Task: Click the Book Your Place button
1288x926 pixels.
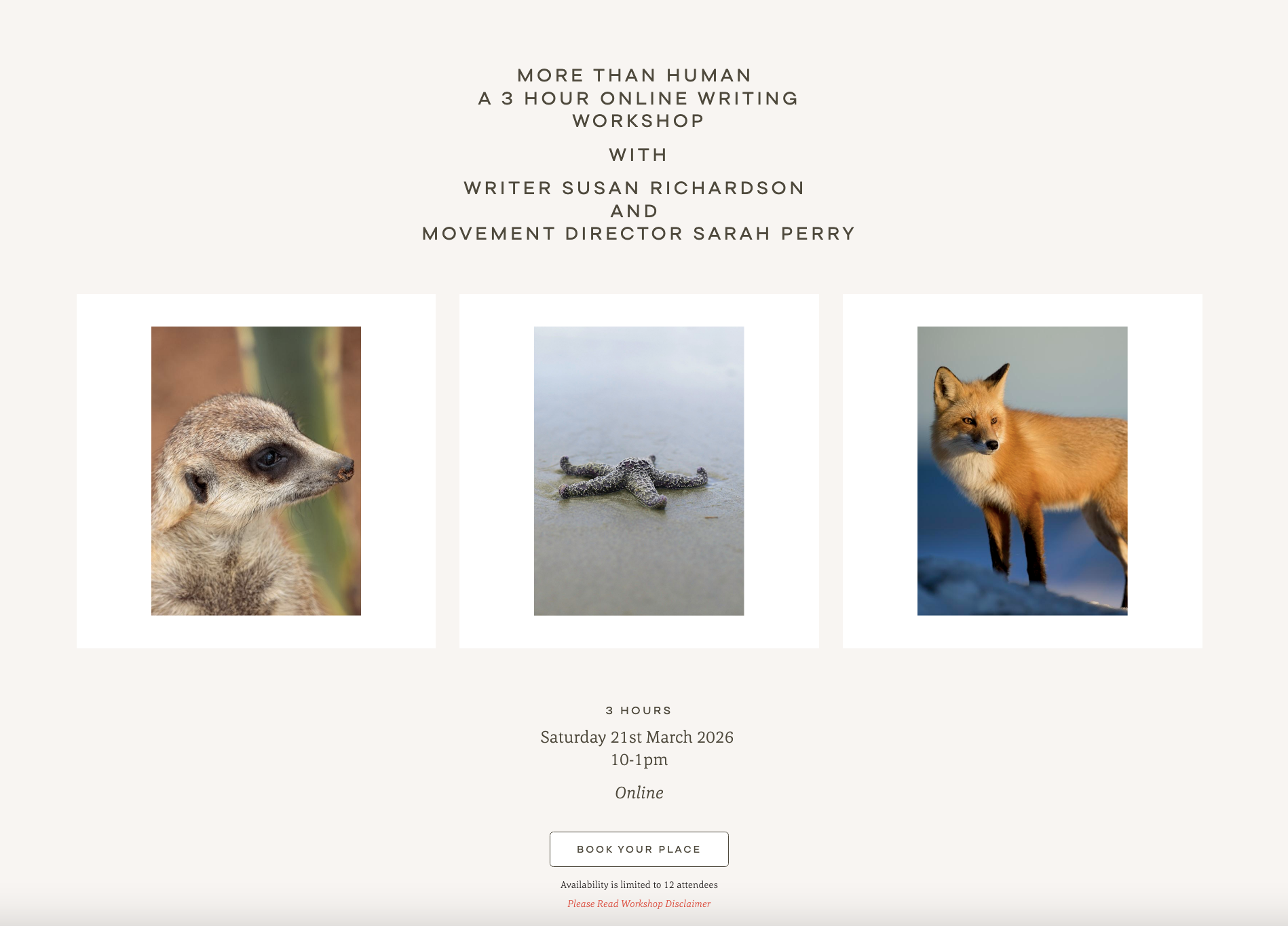Action: (639, 849)
